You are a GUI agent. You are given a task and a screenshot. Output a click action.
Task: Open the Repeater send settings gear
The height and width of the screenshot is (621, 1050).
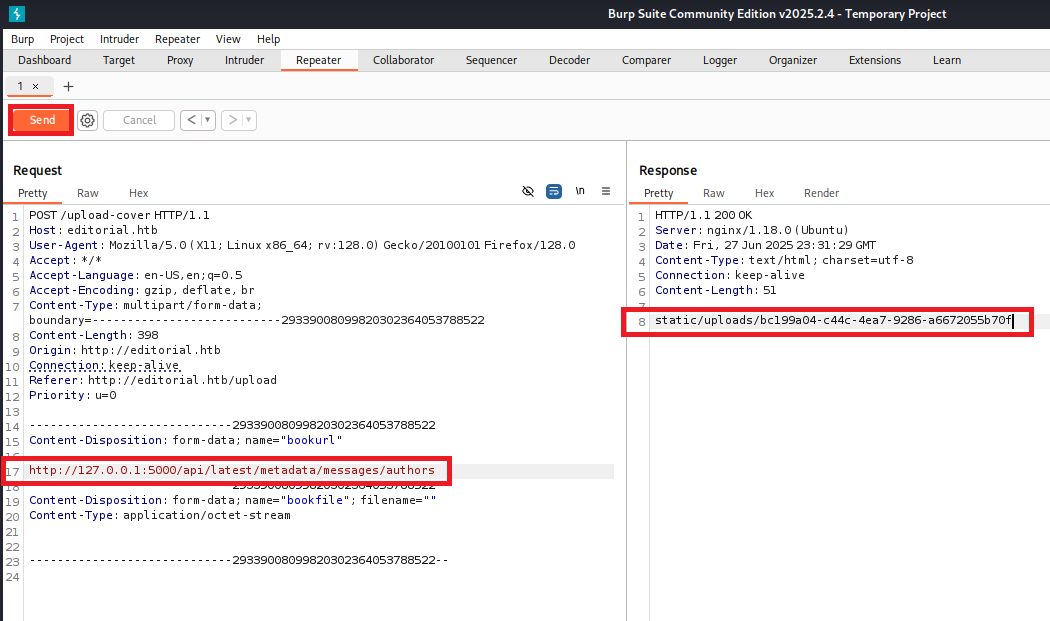coord(88,120)
